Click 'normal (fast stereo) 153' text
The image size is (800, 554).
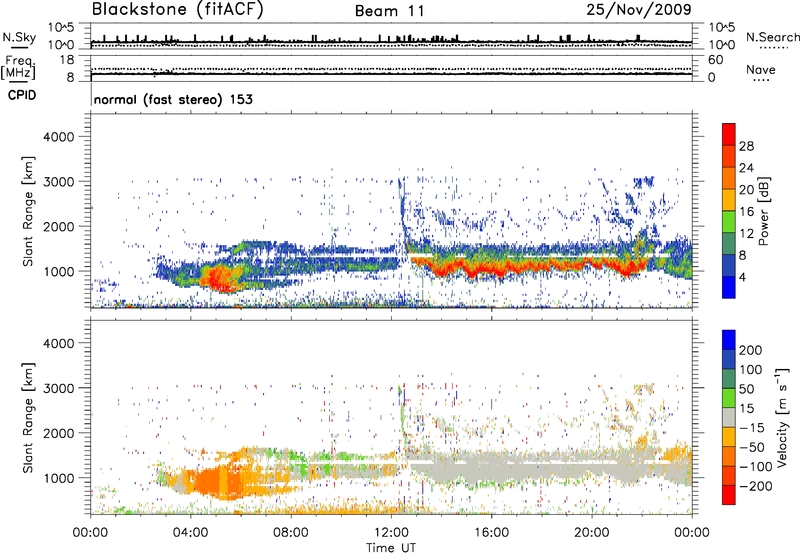click(173, 99)
